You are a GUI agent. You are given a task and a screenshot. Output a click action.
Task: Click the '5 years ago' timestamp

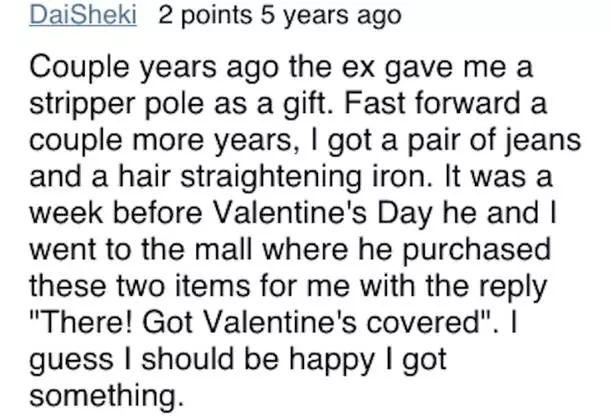pos(331,16)
